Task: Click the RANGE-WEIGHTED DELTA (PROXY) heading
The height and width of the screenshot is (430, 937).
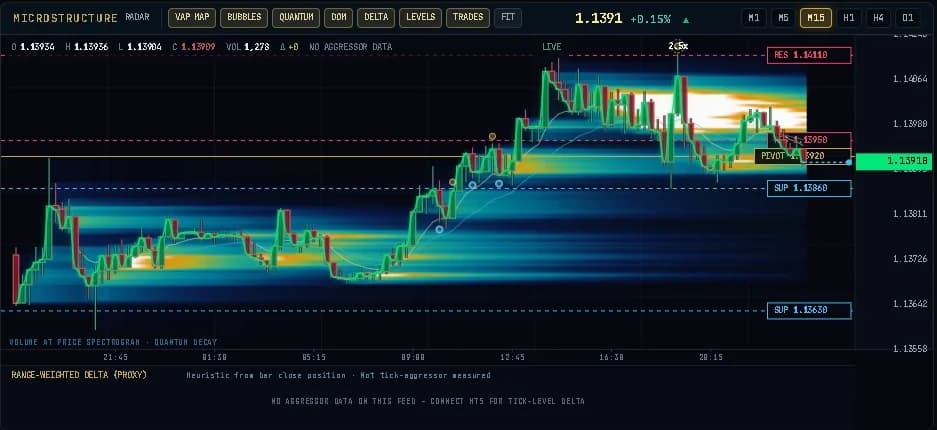Action: (79, 374)
